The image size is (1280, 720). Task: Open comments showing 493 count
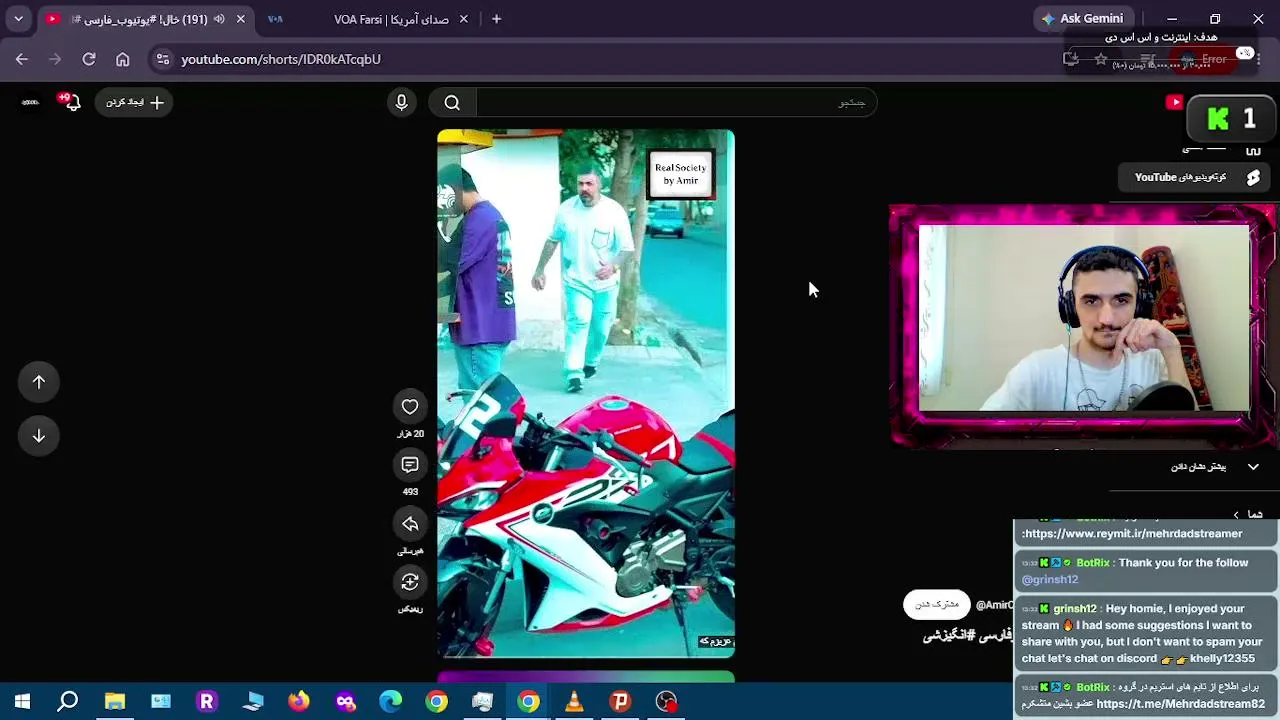pos(410,465)
